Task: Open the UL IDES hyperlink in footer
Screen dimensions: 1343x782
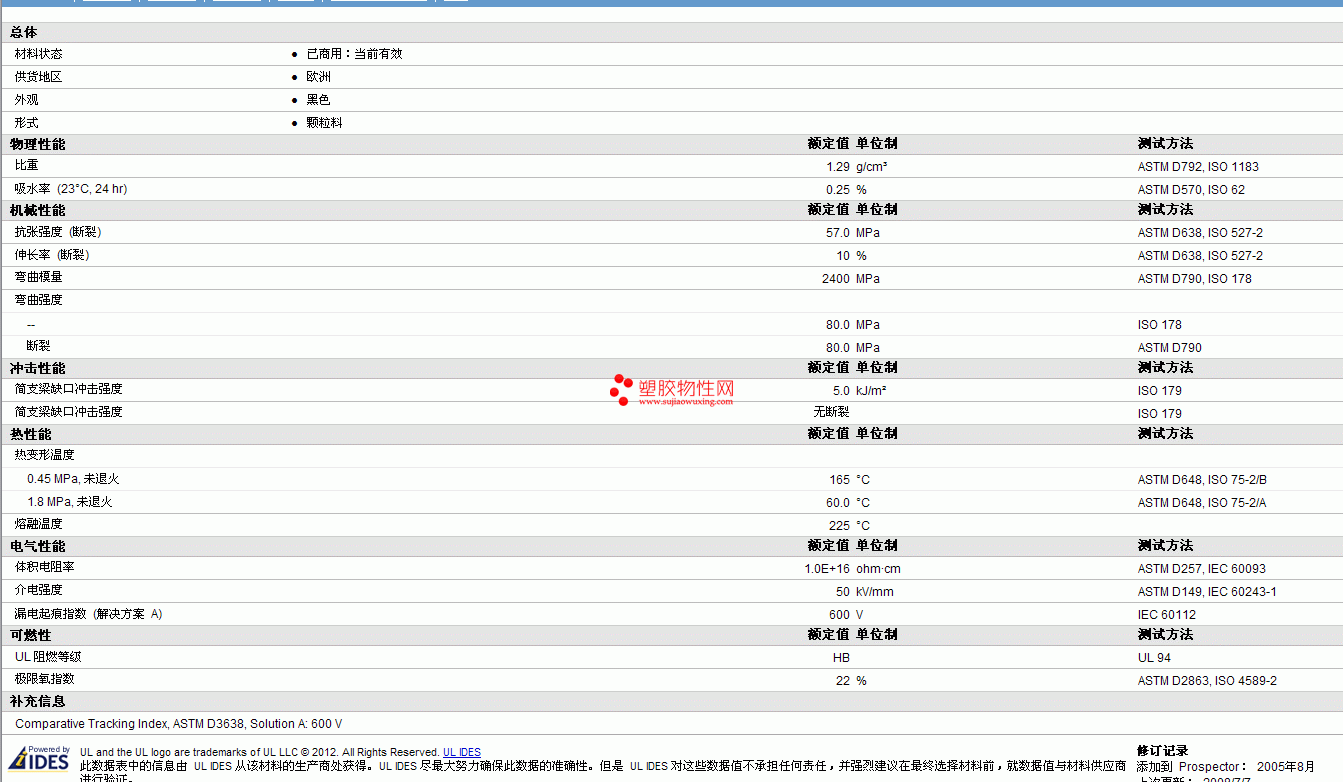Action: point(462,752)
